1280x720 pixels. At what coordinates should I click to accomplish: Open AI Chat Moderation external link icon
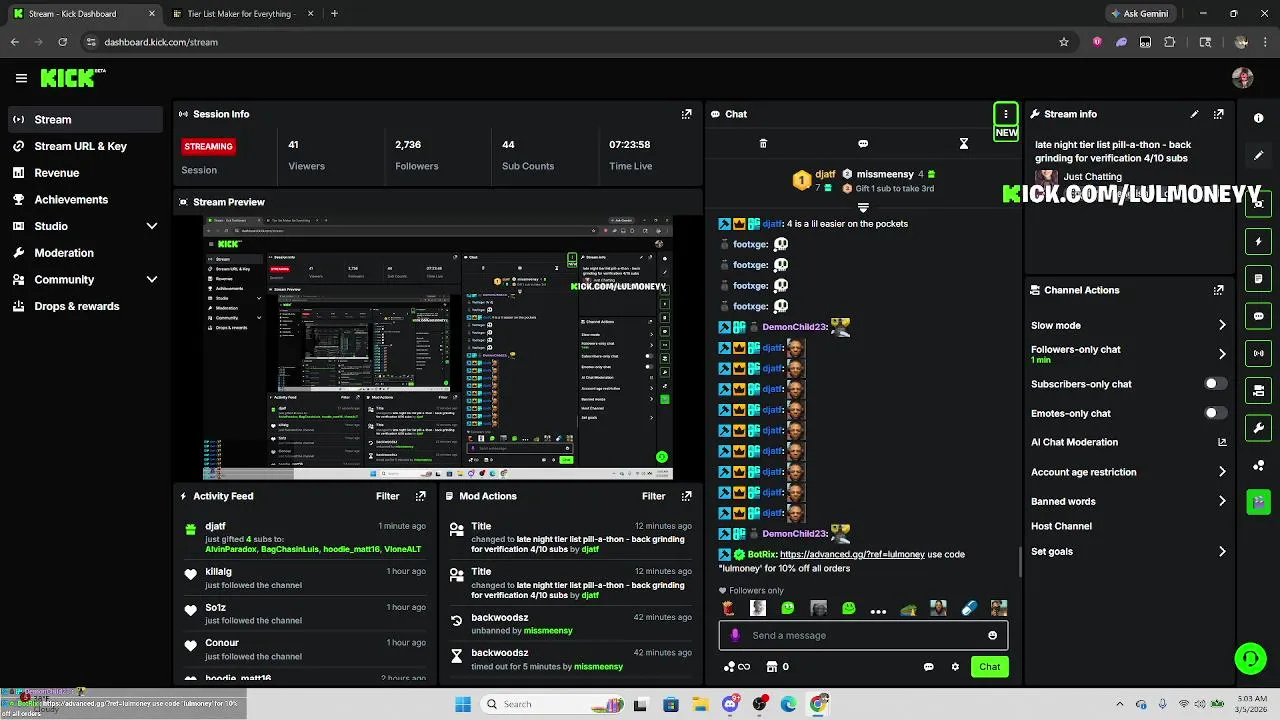point(1222,442)
